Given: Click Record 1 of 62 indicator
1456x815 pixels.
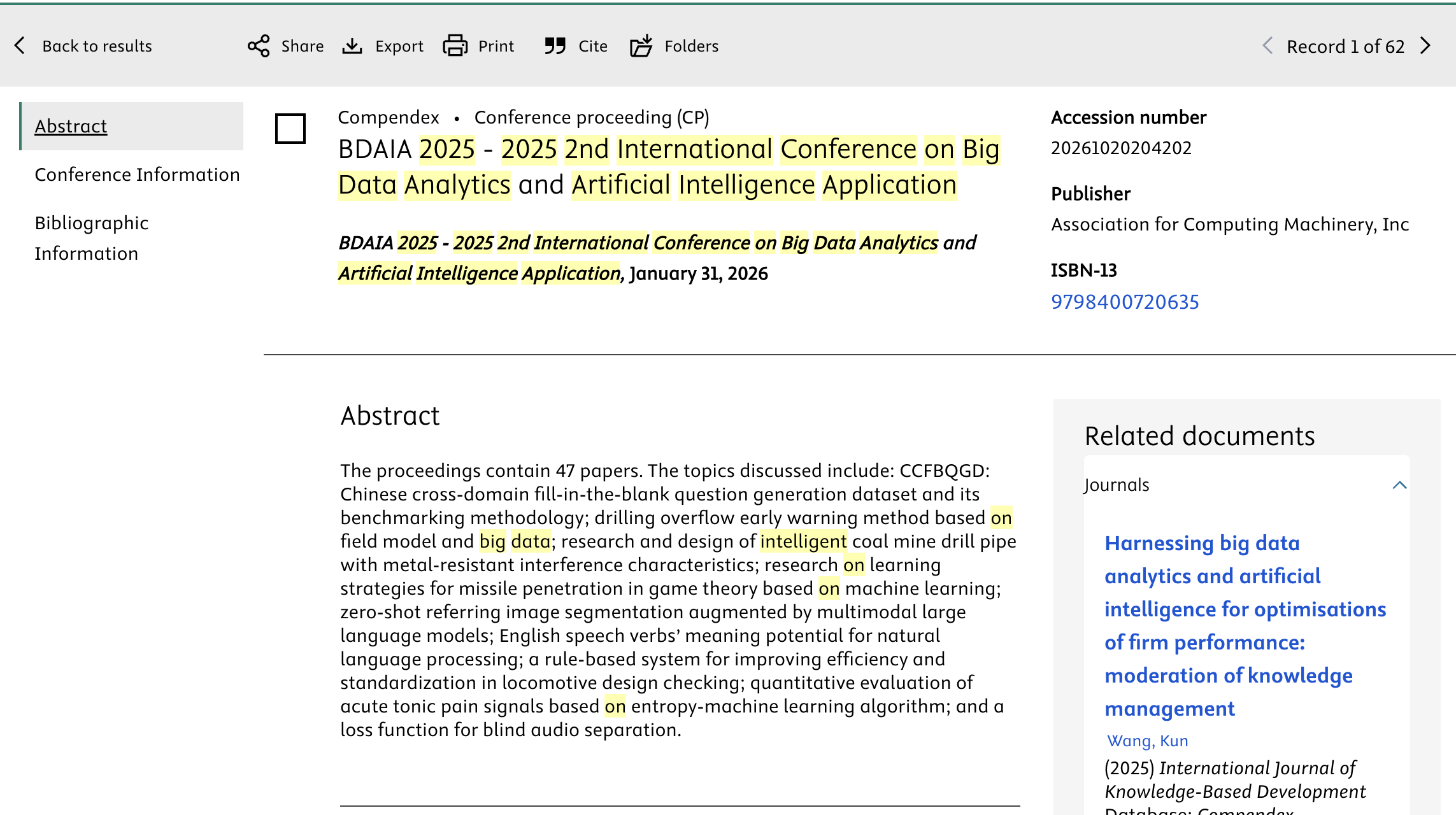Looking at the screenshot, I should (x=1345, y=46).
